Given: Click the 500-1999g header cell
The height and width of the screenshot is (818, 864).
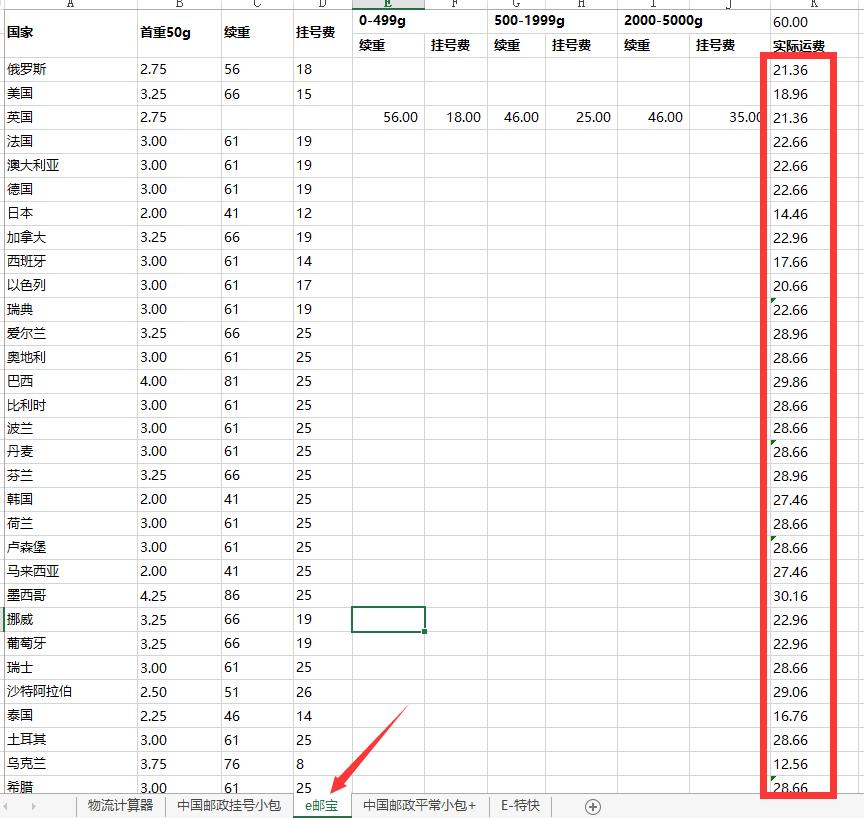Looking at the screenshot, I should tap(552, 21).
